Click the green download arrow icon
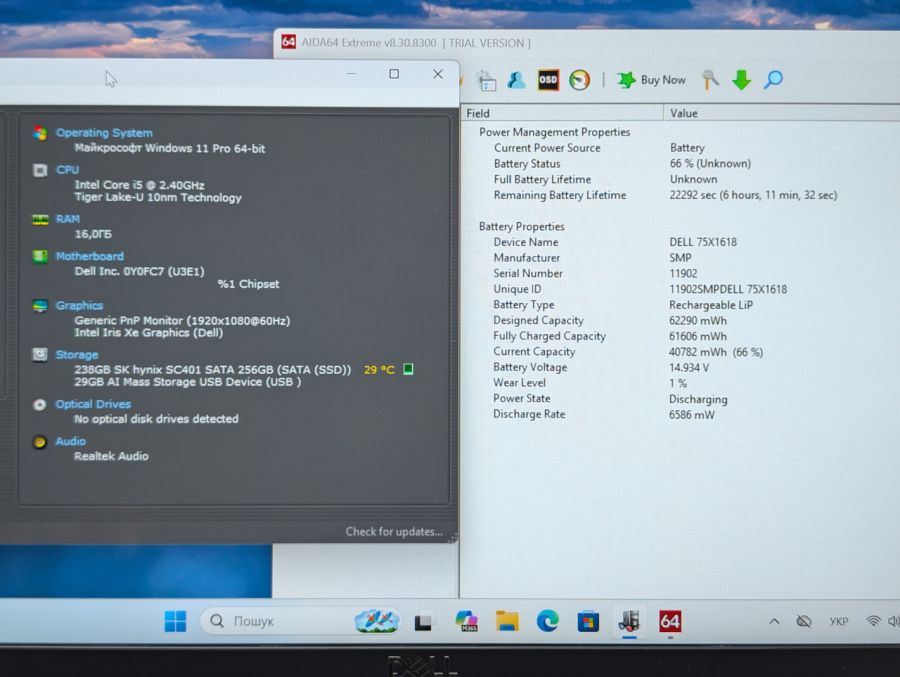Image resolution: width=900 pixels, height=677 pixels. click(742, 80)
